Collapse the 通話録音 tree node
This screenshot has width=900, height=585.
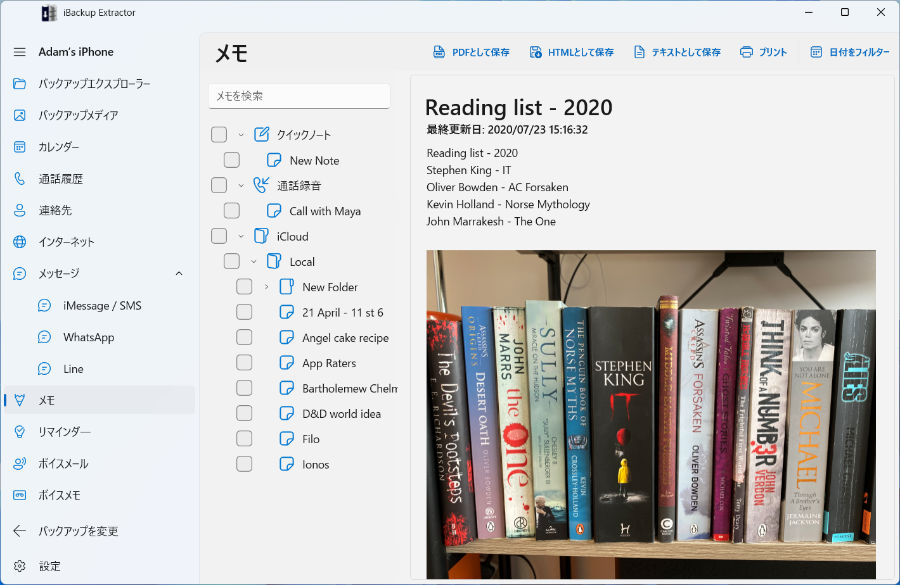241,185
